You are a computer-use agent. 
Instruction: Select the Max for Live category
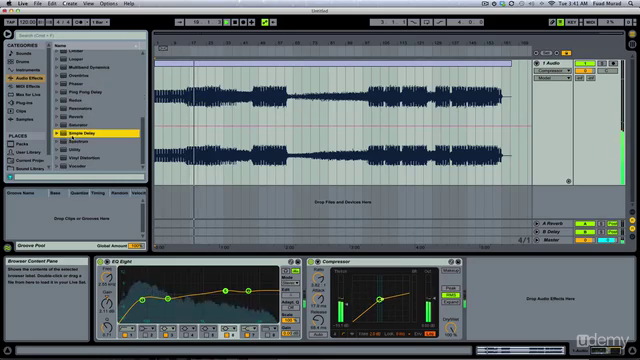click(x=28, y=94)
